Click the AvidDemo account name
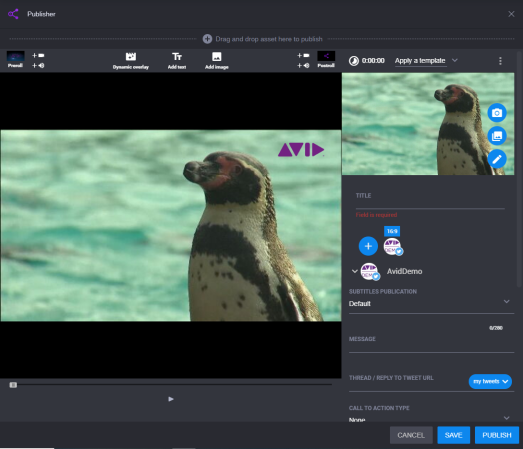523x449 pixels. tap(404, 271)
